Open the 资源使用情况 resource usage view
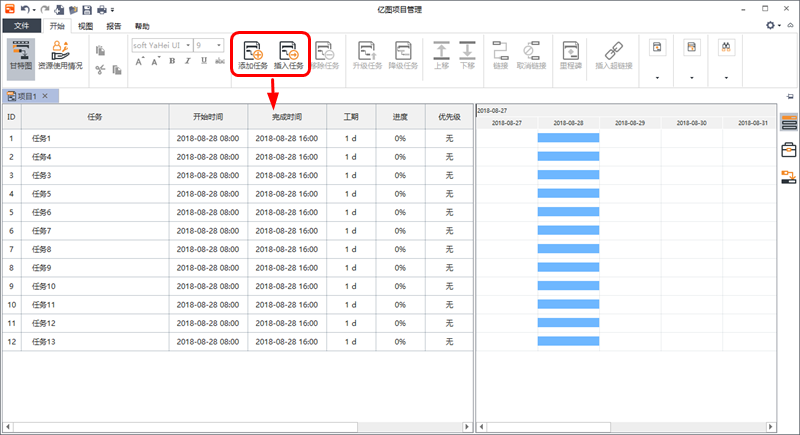800x435 pixels. [x=60, y=55]
